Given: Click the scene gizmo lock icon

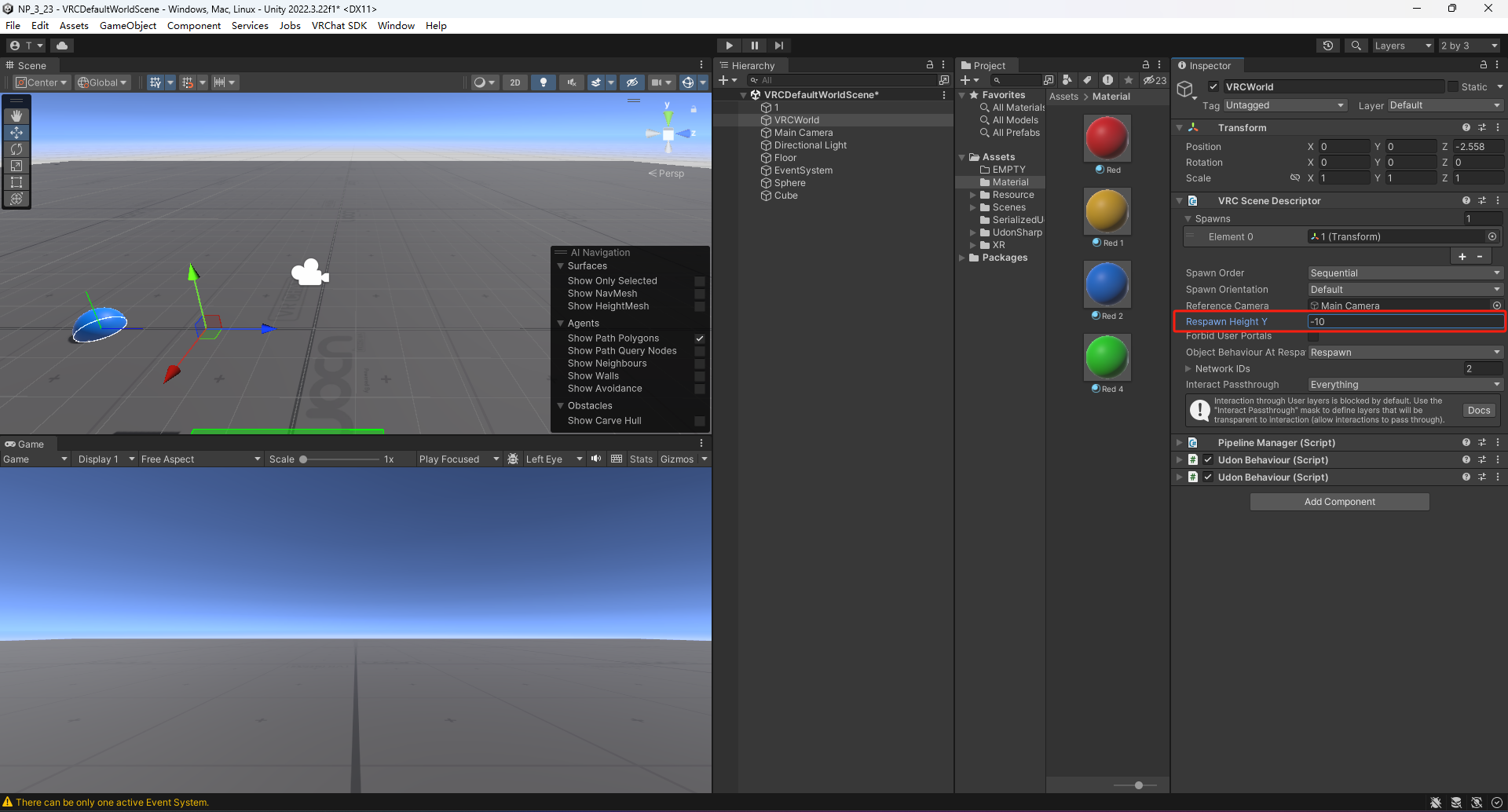Looking at the screenshot, I should 694,109.
